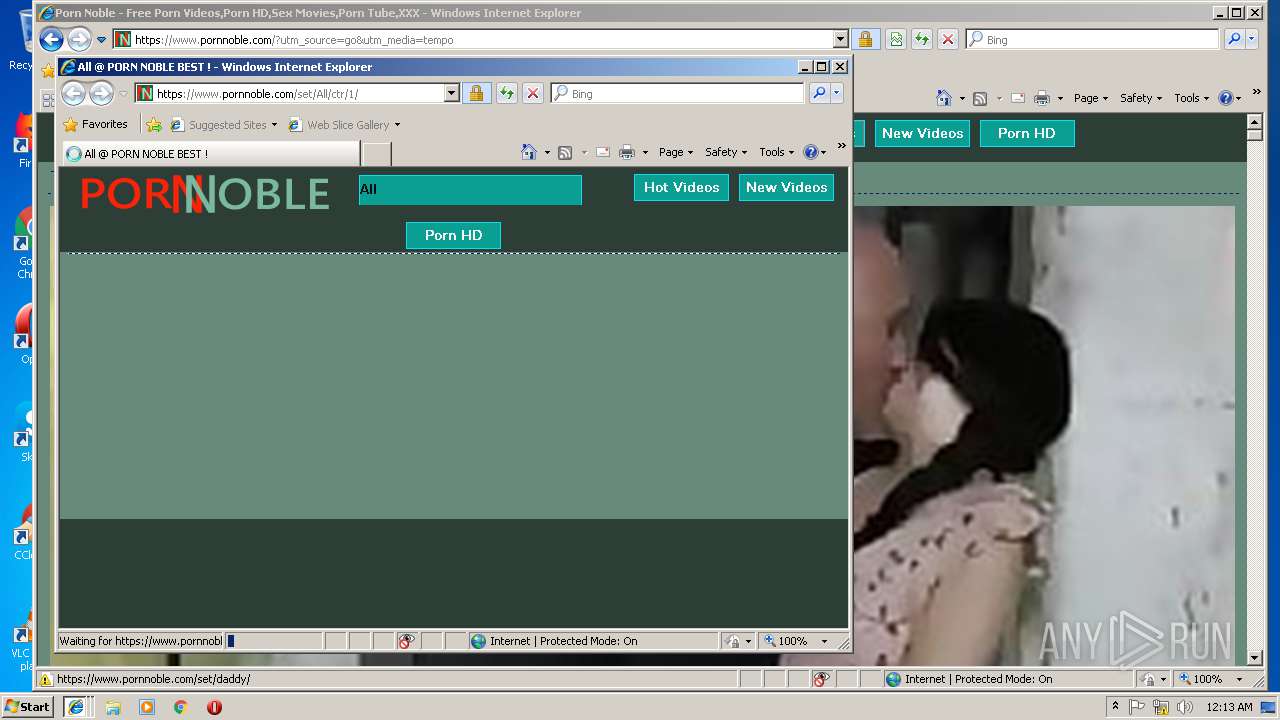Click the clock showing 12:13 AM

click(x=1228, y=707)
